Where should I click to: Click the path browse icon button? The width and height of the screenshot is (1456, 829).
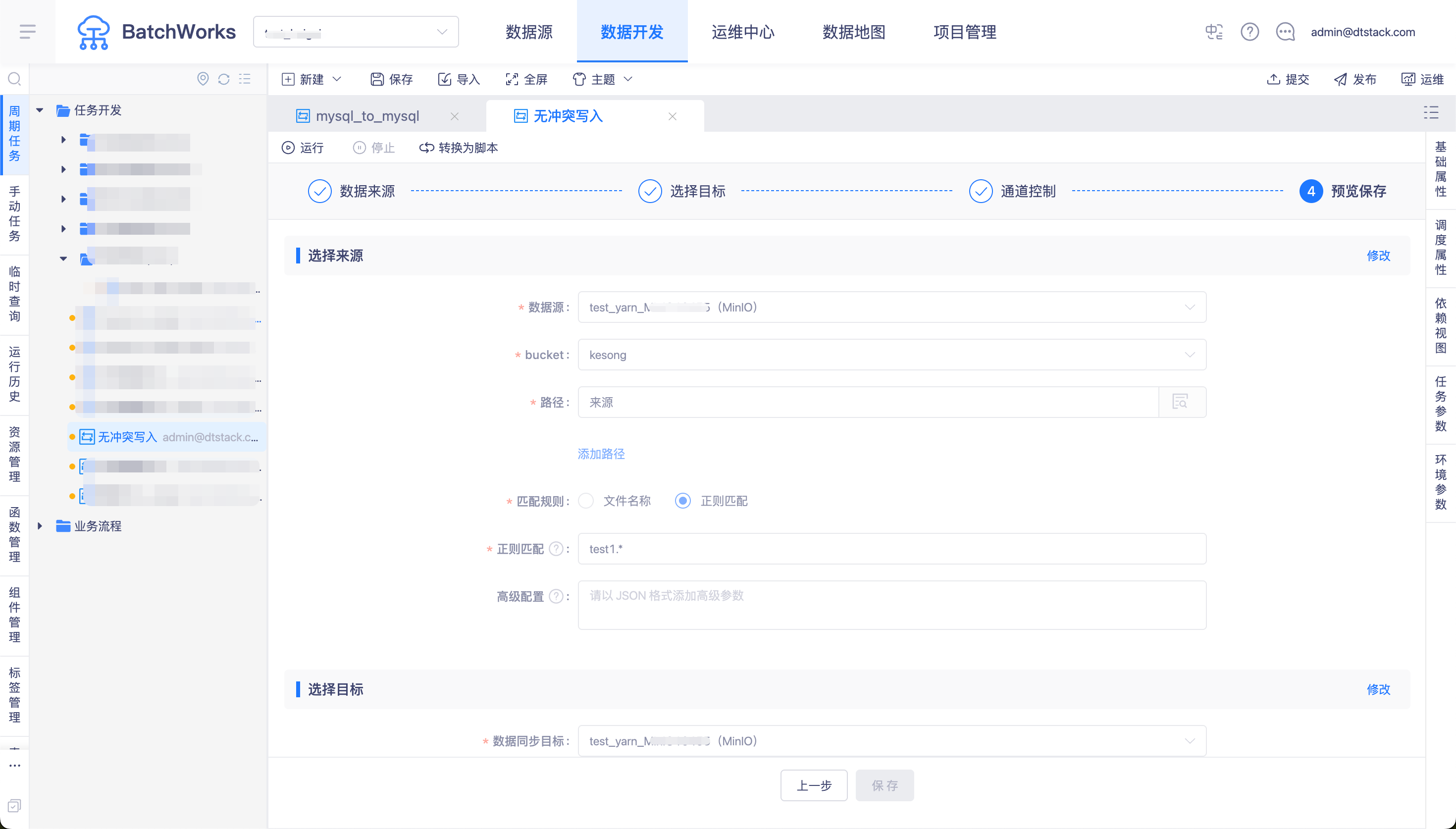(x=1181, y=402)
